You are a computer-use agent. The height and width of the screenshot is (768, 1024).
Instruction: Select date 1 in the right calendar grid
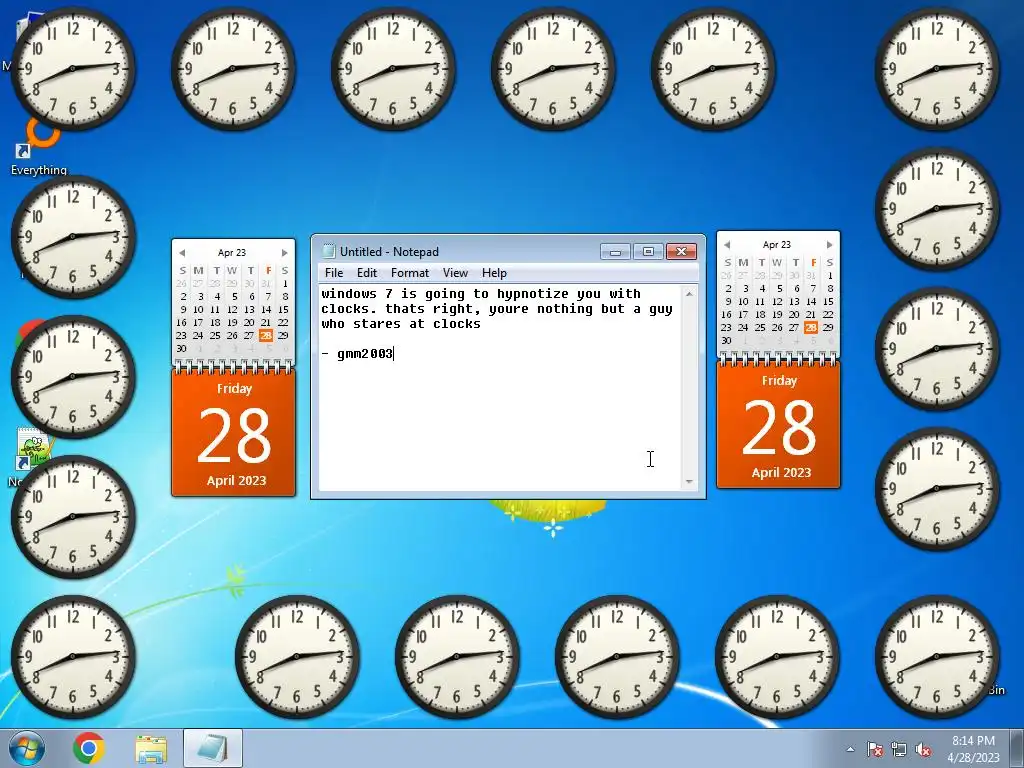click(x=829, y=276)
